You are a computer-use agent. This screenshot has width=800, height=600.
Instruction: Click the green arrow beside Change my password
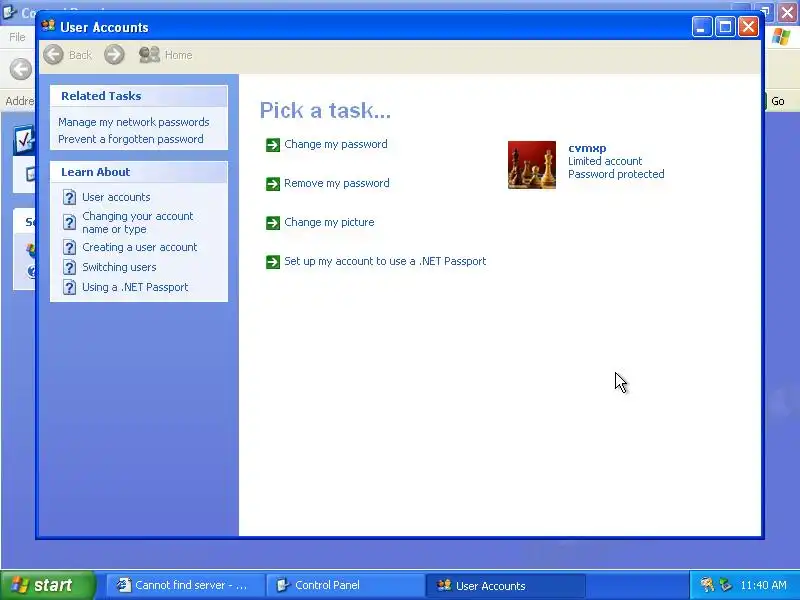point(273,145)
